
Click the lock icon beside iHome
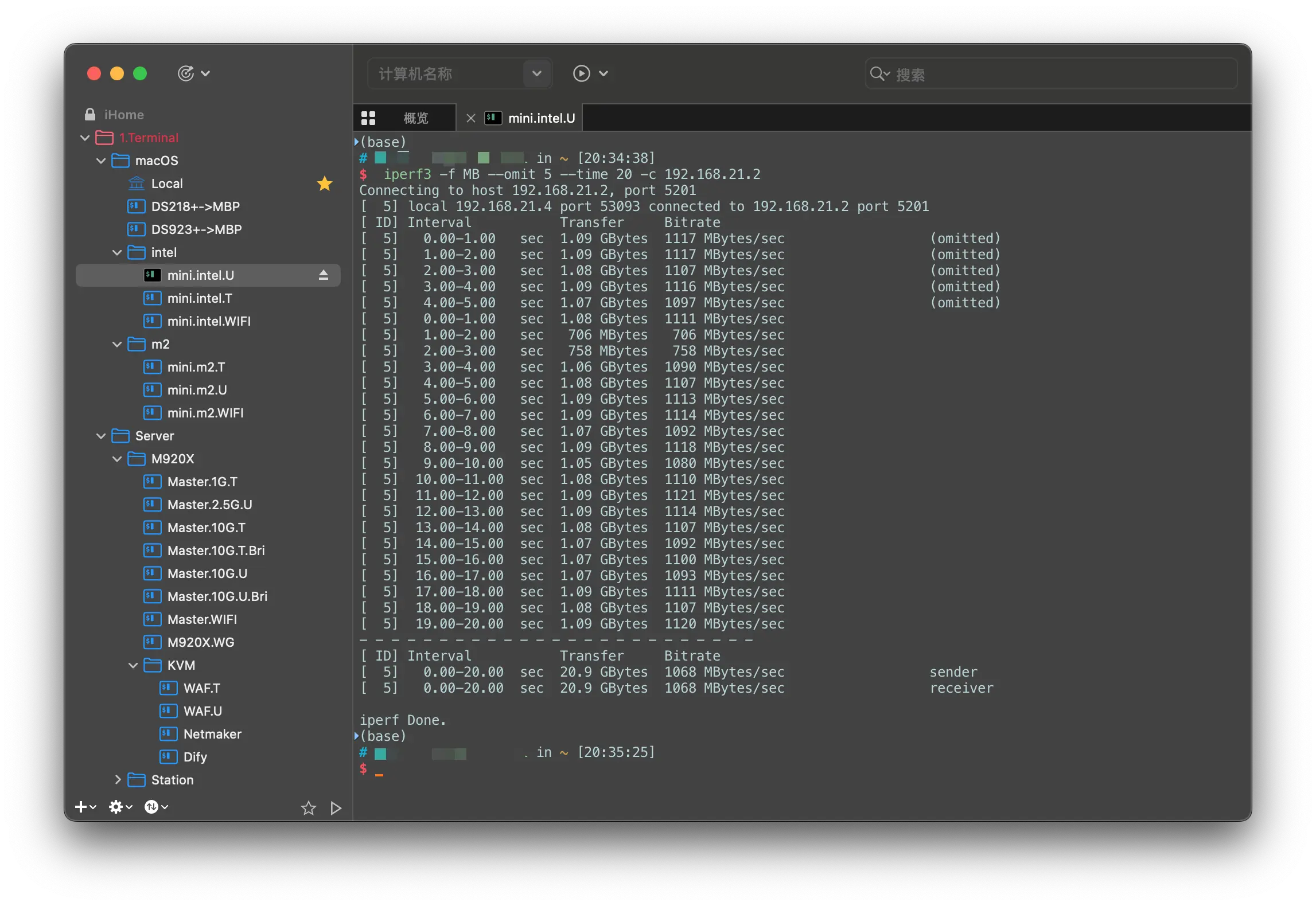click(x=90, y=114)
